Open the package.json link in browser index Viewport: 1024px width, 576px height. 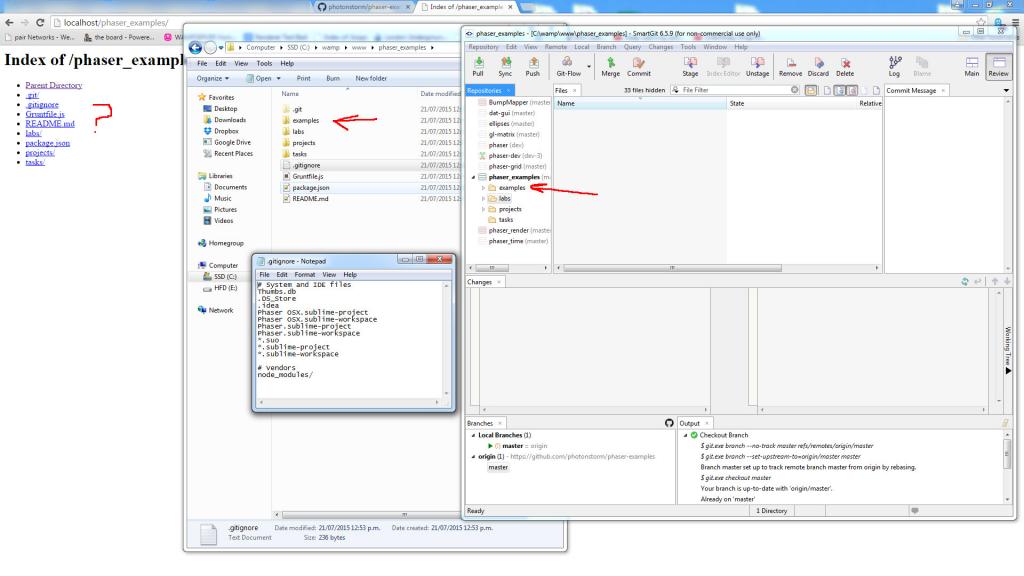(48, 143)
